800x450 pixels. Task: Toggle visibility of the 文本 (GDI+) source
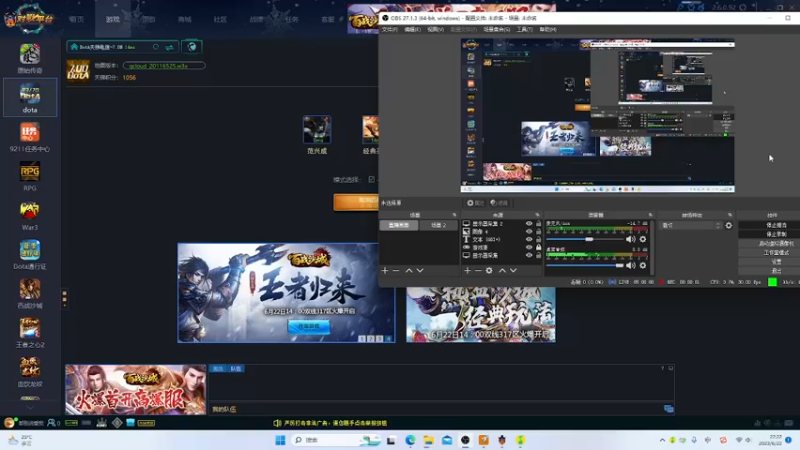529,239
